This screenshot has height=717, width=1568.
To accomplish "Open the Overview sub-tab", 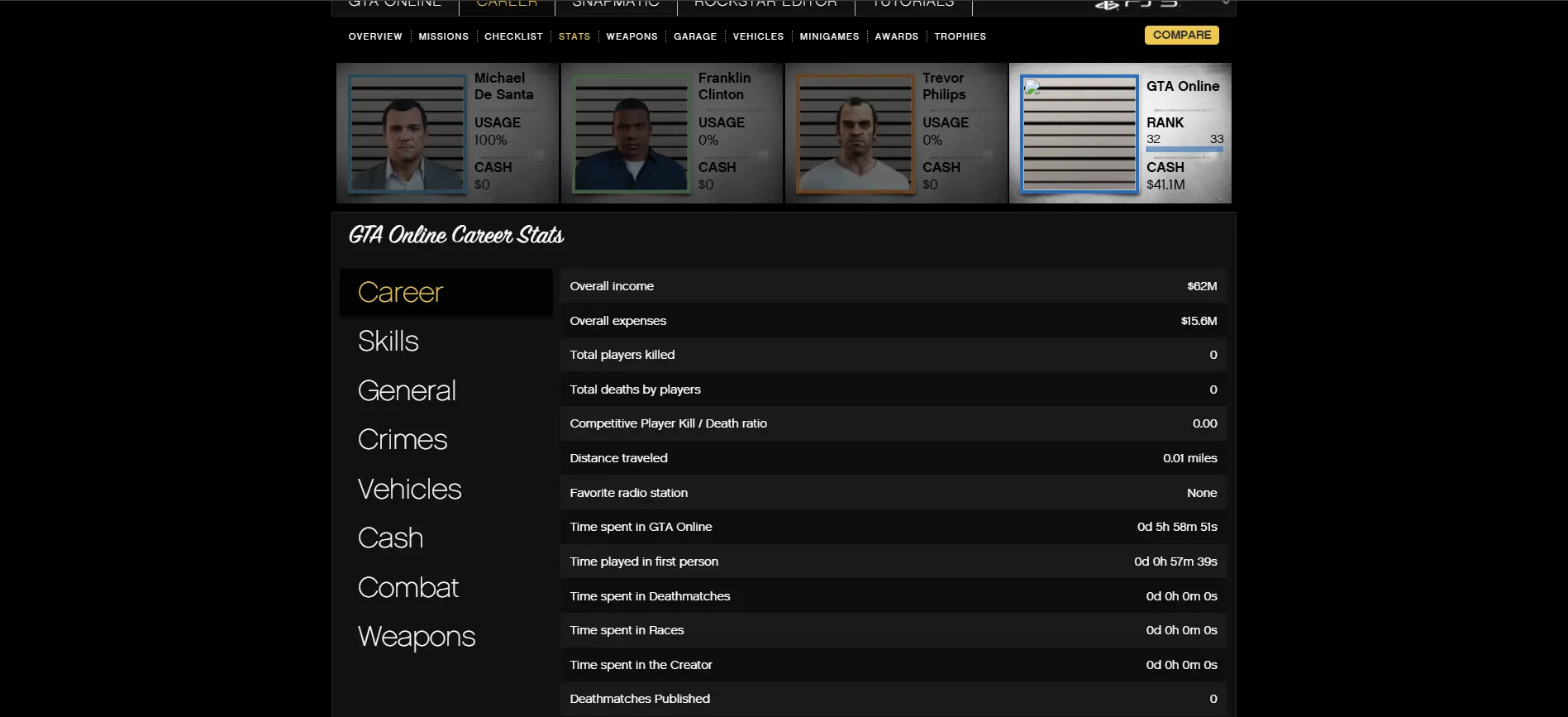I will tap(375, 36).
